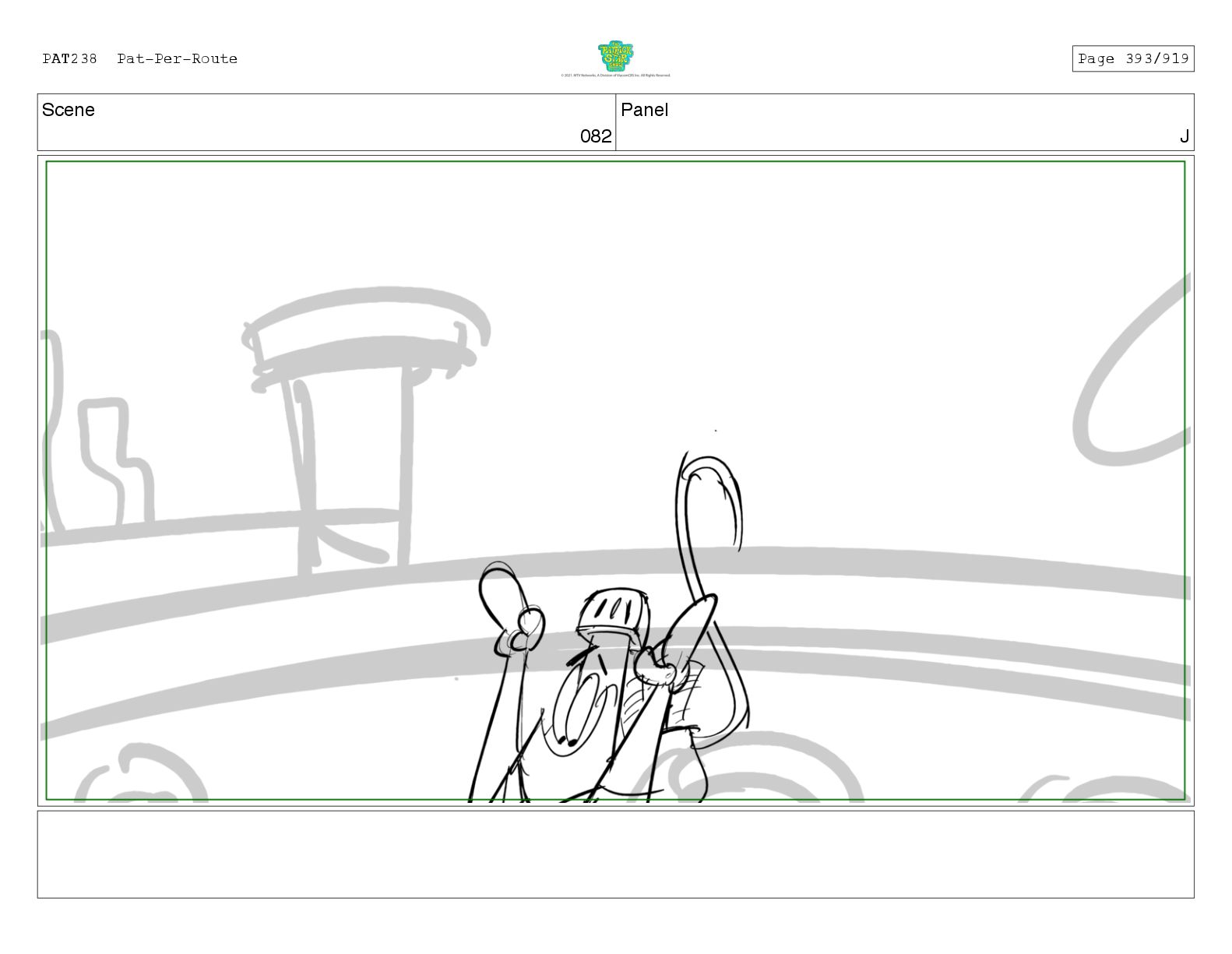Click the Patrick Star Show logo
Viewport: 1232px width, 954px height.
[615, 56]
